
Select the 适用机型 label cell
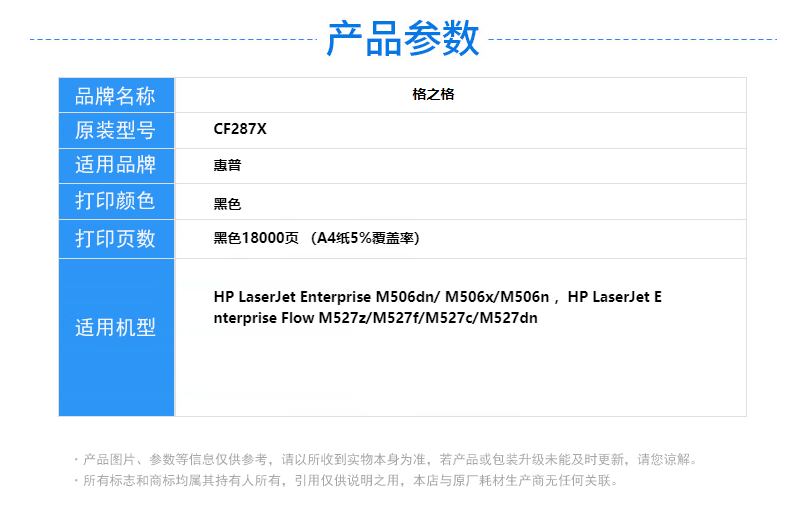(x=117, y=338)
